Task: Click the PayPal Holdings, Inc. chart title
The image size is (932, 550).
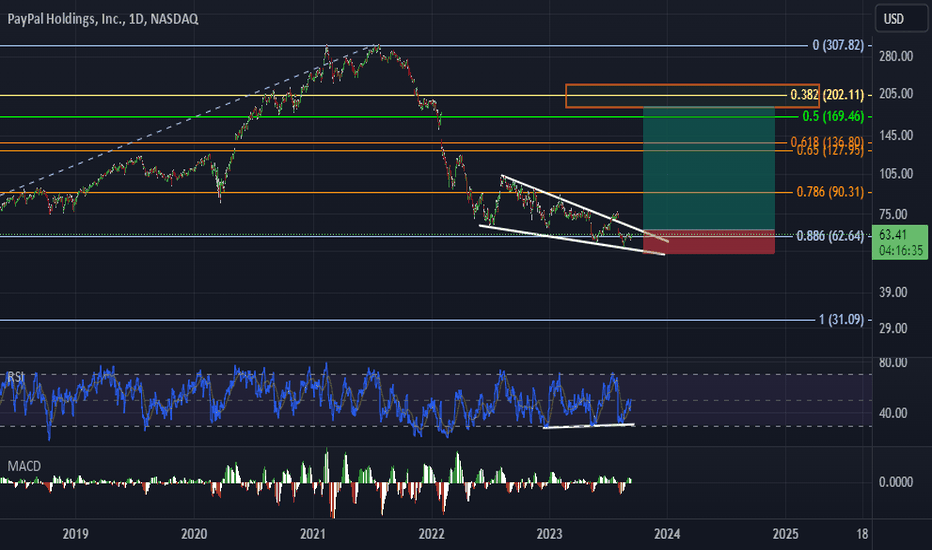Action: [x=103, y=19]
